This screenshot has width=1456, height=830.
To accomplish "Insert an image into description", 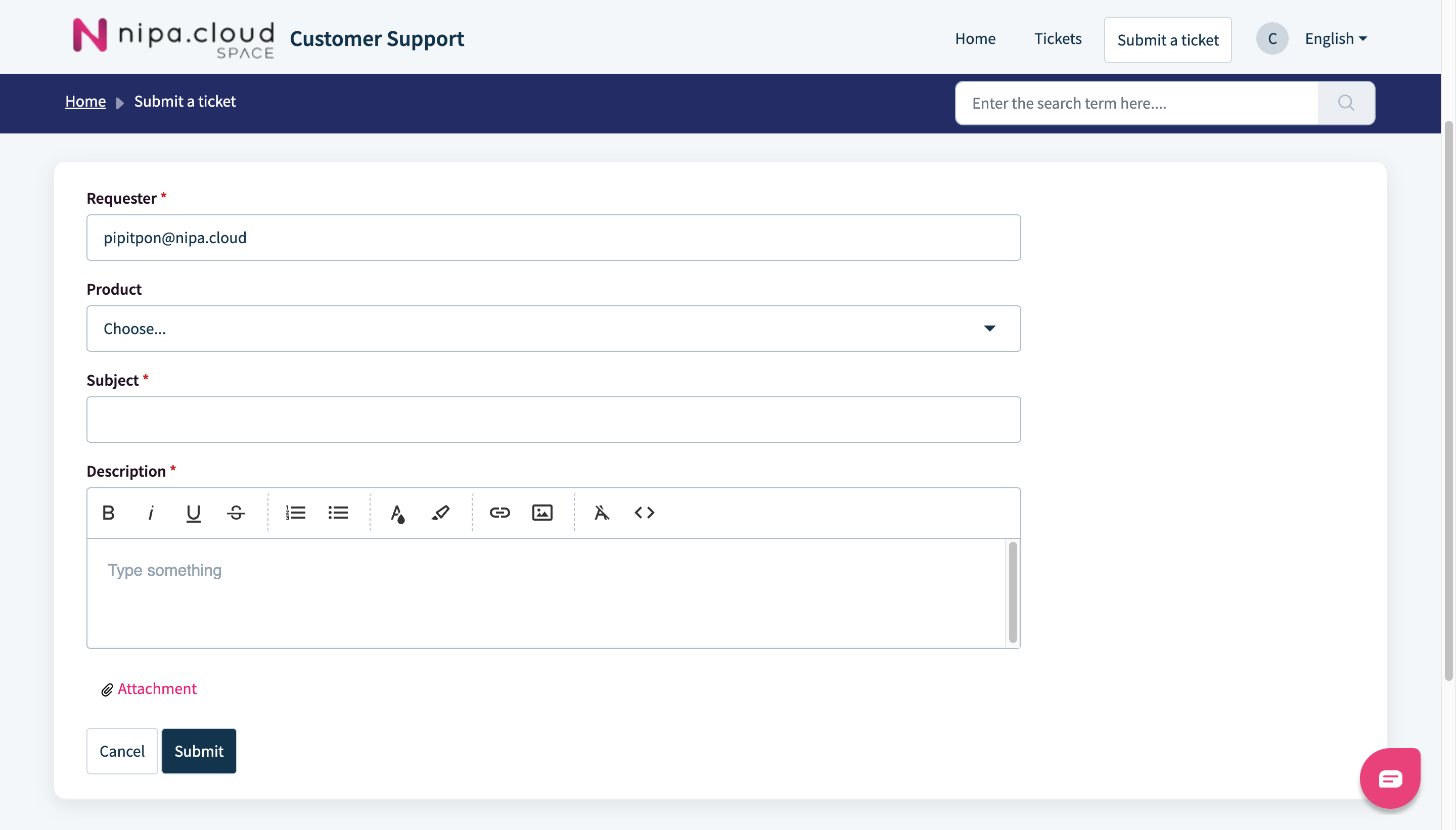I will pyautogui.click(x=542, y=513).
